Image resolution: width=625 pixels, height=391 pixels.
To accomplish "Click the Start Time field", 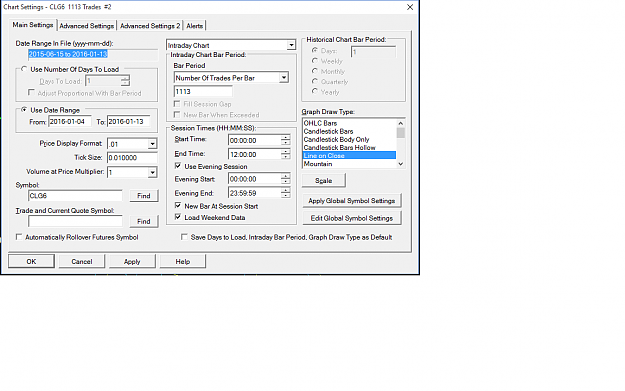I will tap(254, 140).
